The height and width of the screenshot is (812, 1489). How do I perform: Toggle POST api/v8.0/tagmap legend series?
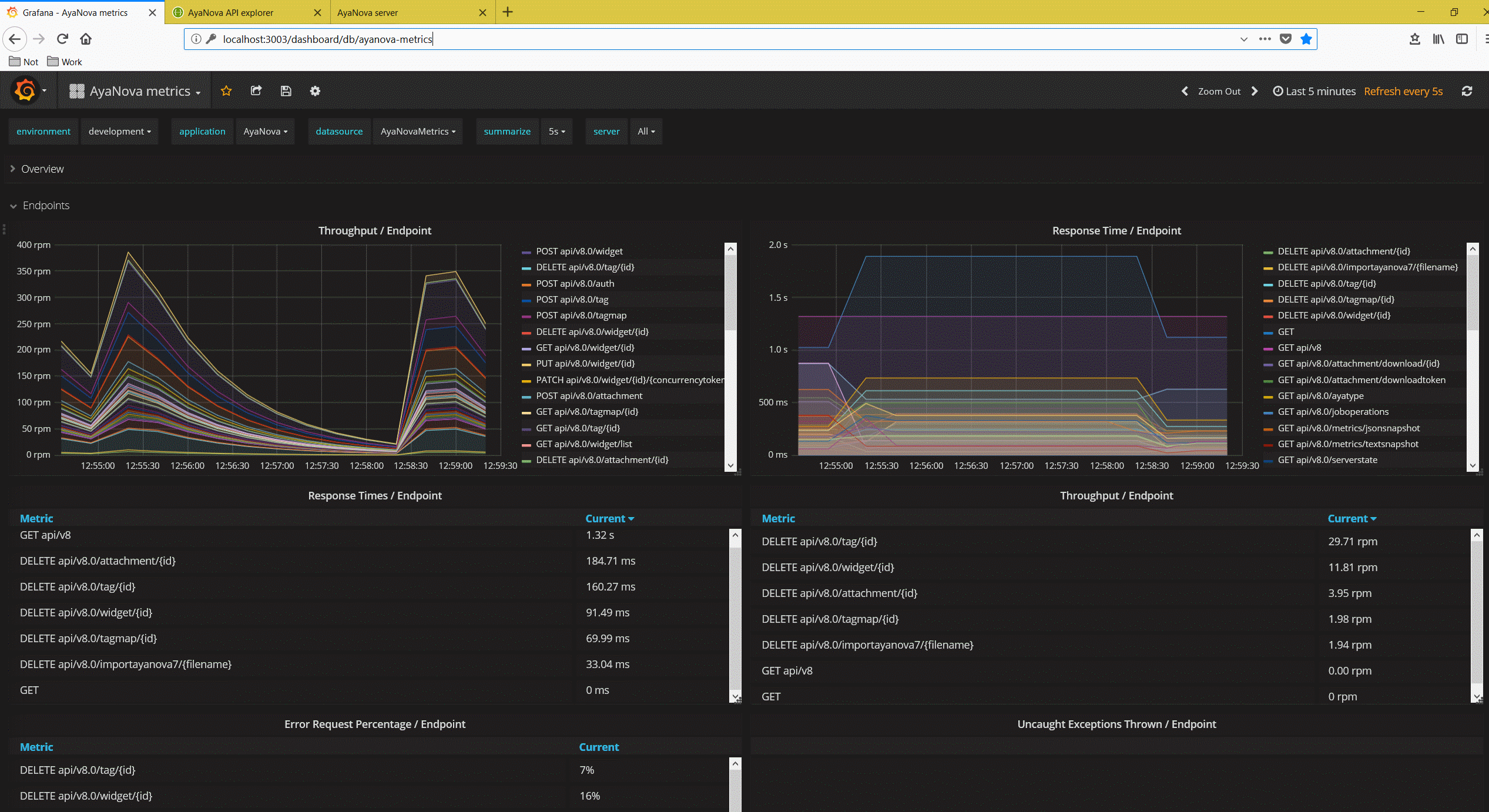click(581, 315)
